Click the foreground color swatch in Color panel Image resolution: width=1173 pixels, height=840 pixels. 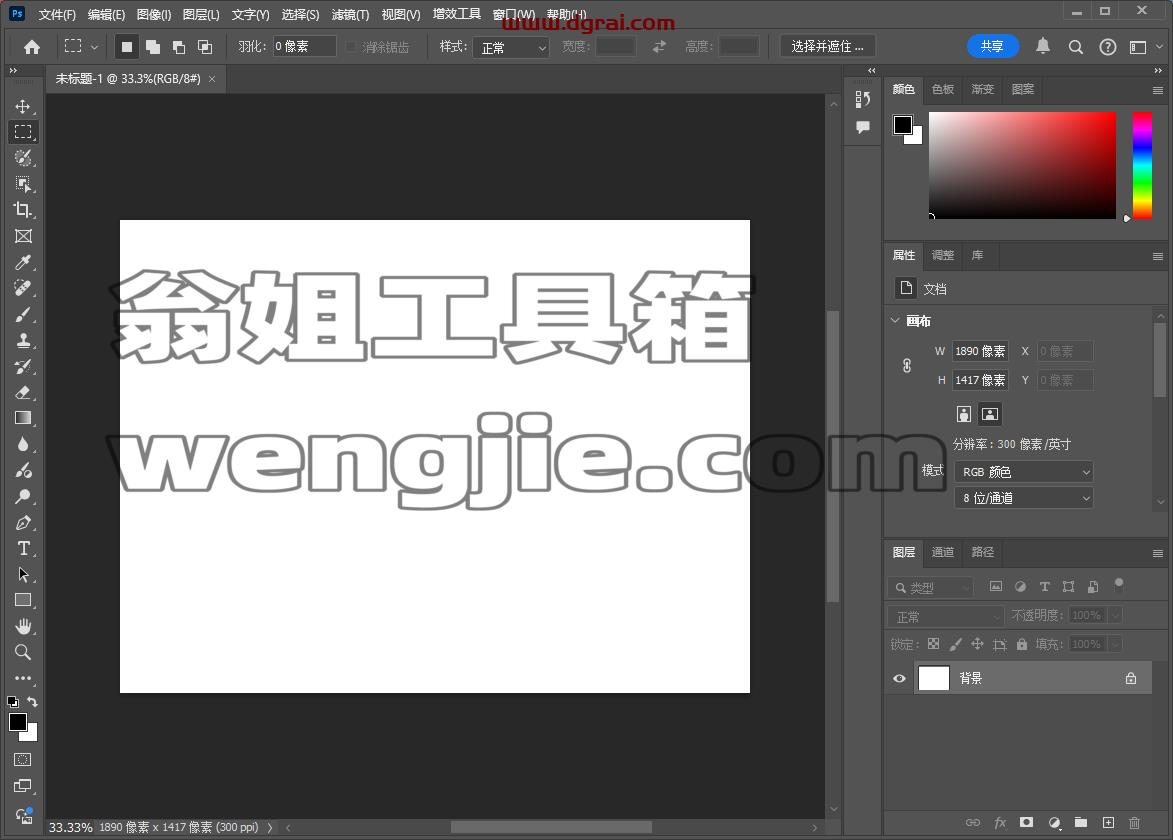click(x=903, y=124)
